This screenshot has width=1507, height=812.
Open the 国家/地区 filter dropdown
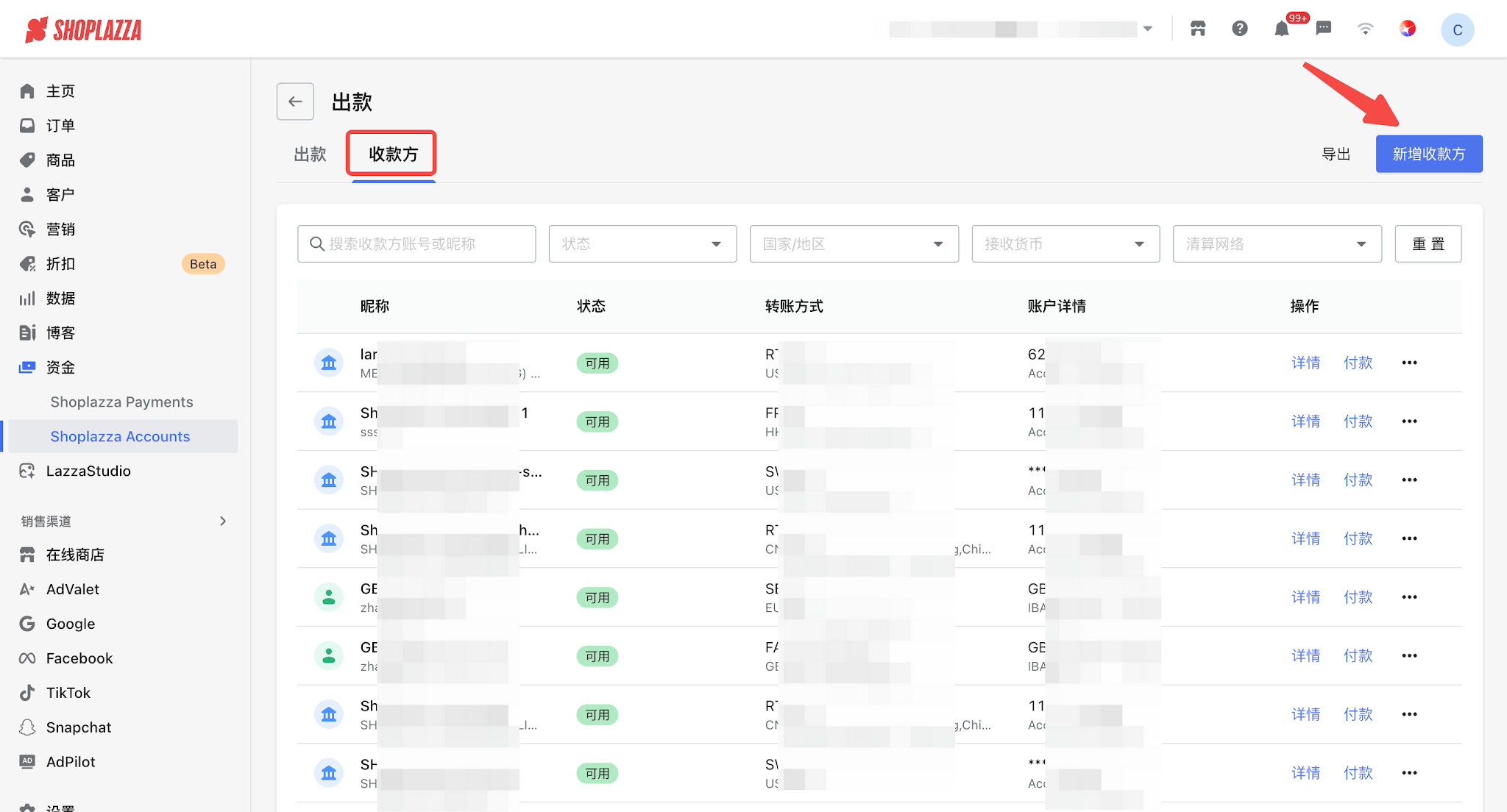pos(854,244)
